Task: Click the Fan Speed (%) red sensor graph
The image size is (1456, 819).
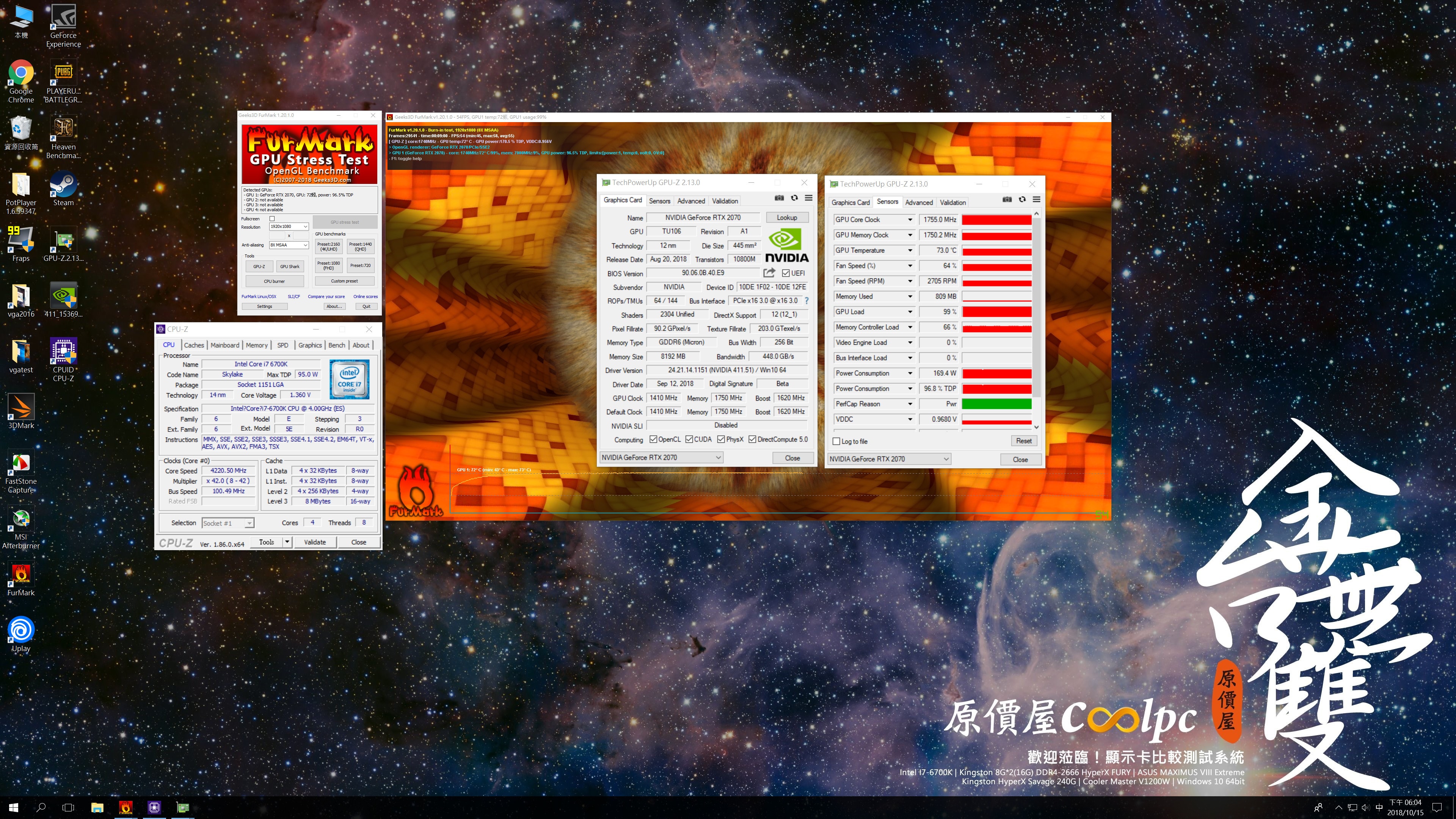Action: 996,266
